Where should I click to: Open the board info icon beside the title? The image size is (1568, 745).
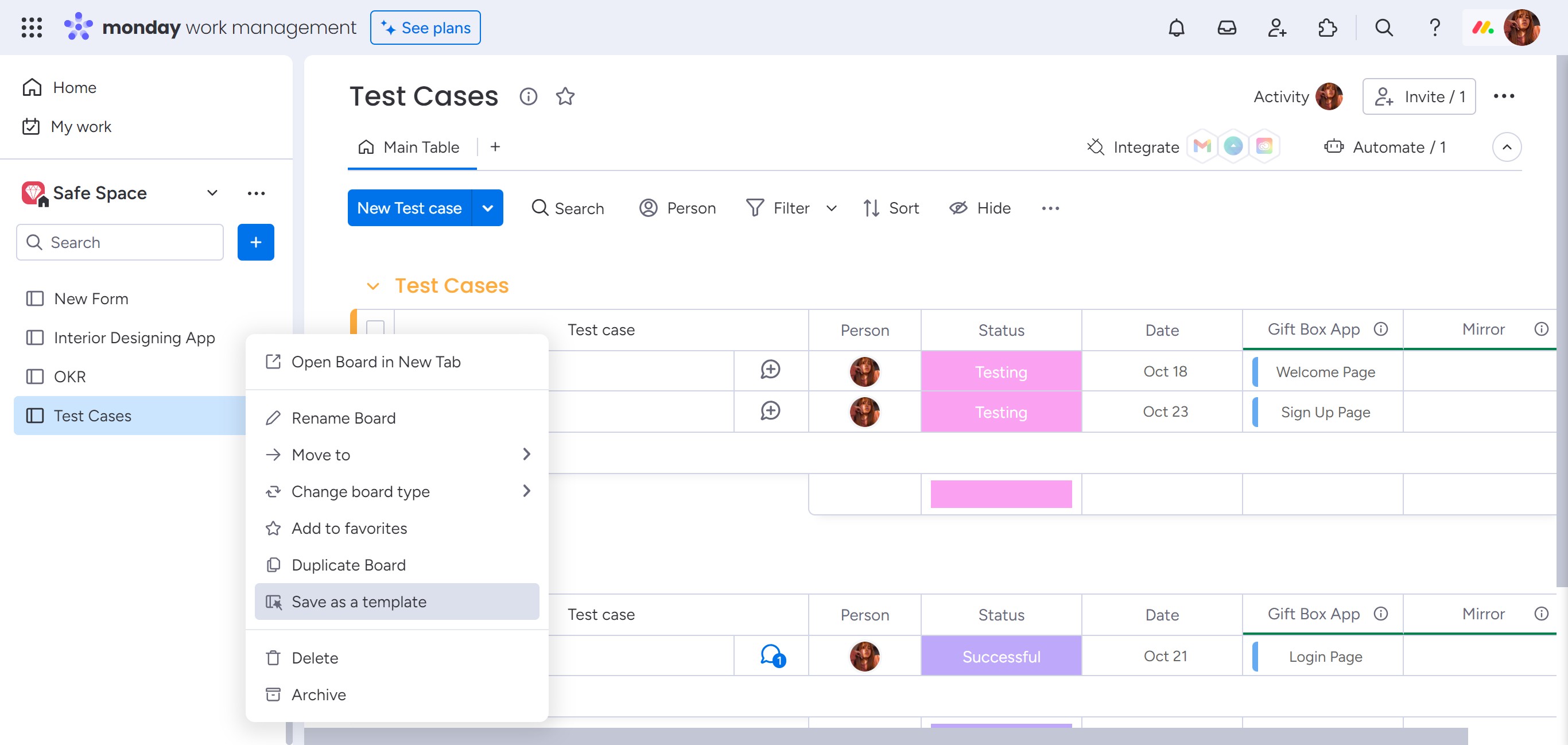(x=528, y=96)
